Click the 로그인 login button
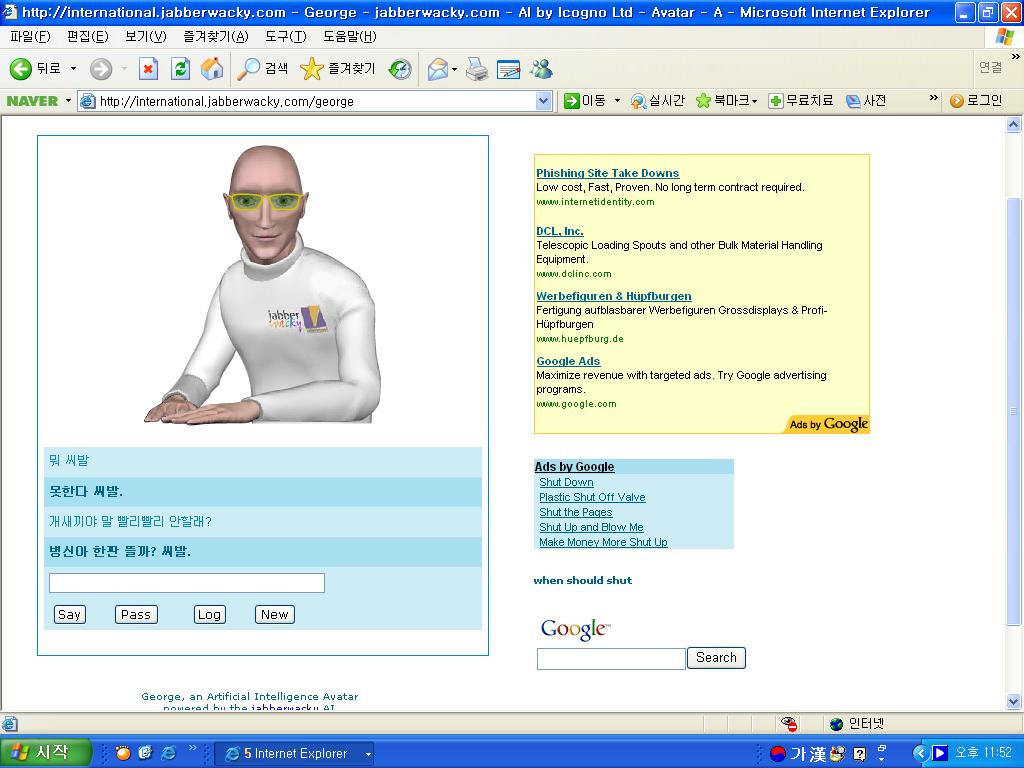 tap(976, 101)
